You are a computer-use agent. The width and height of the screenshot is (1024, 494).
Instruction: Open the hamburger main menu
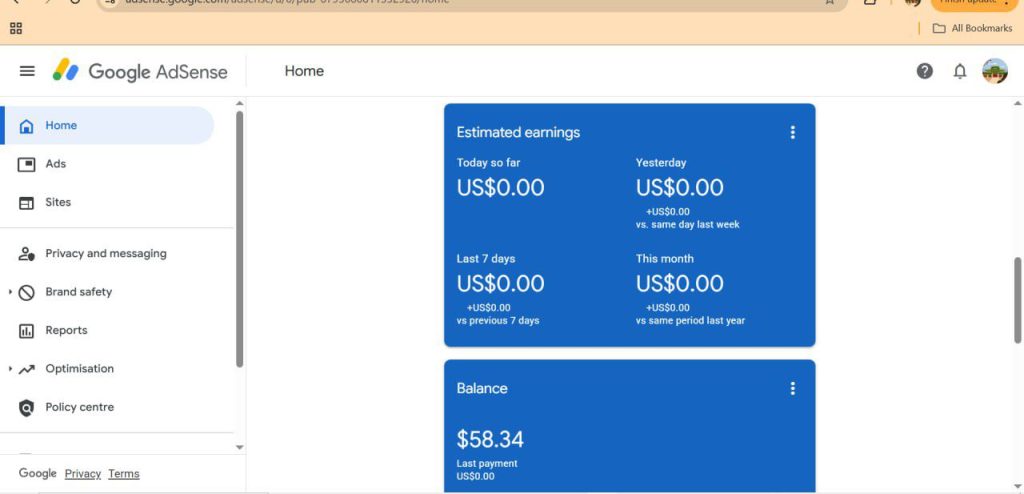point(27,71)
